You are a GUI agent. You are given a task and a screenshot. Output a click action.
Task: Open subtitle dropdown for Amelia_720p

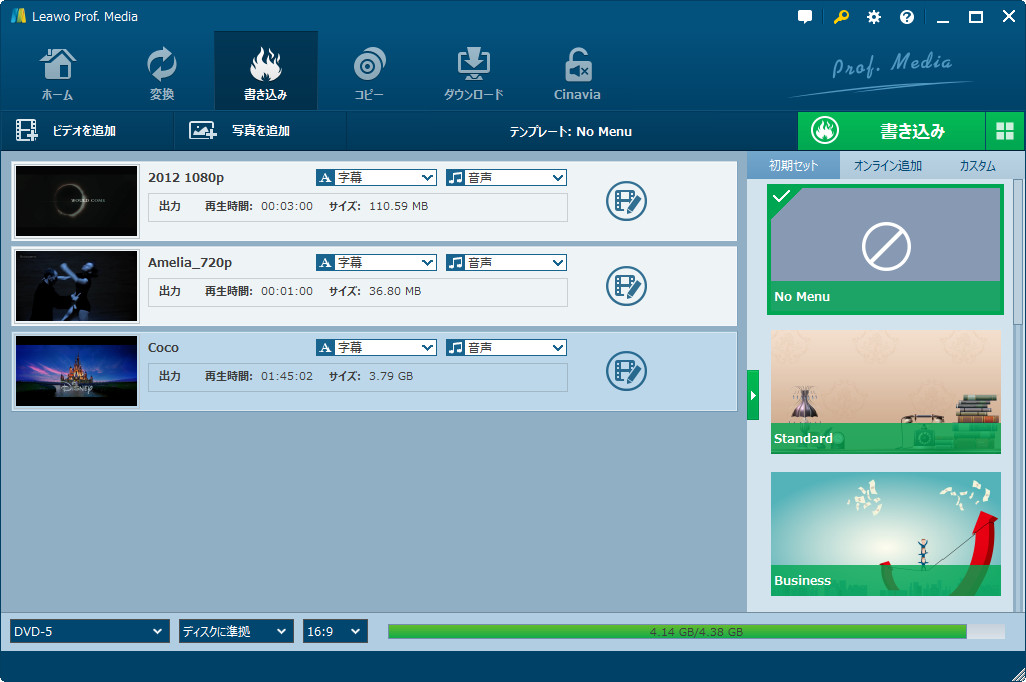tap(376, 262)
